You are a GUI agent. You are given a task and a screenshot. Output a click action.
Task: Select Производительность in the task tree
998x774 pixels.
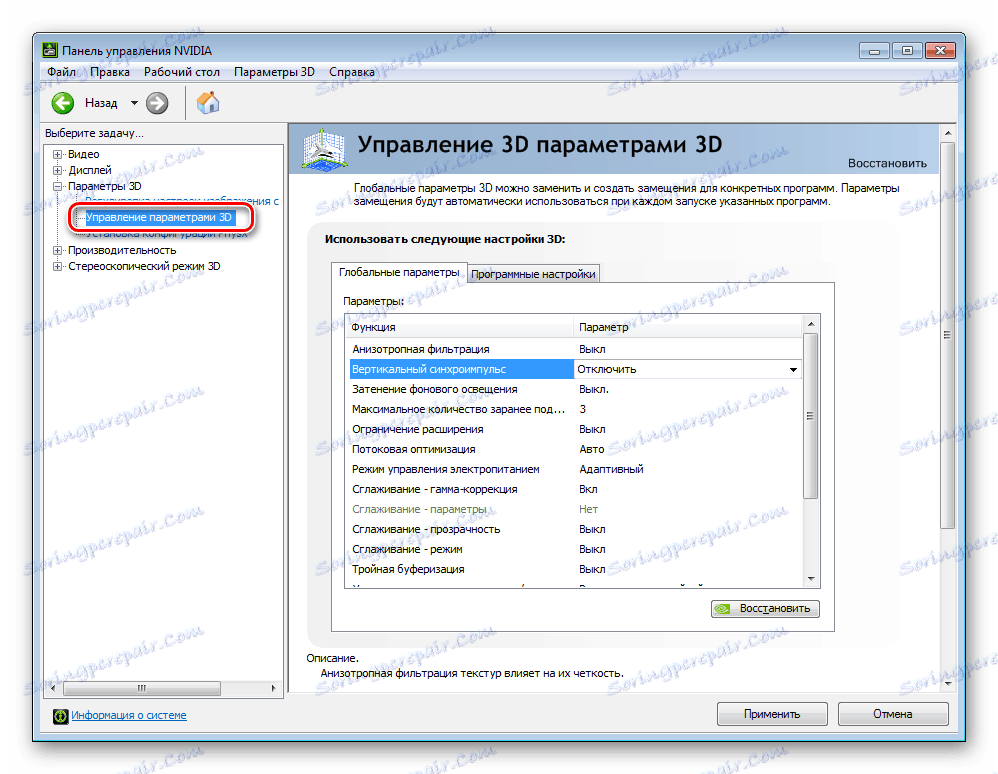[122, 250]
